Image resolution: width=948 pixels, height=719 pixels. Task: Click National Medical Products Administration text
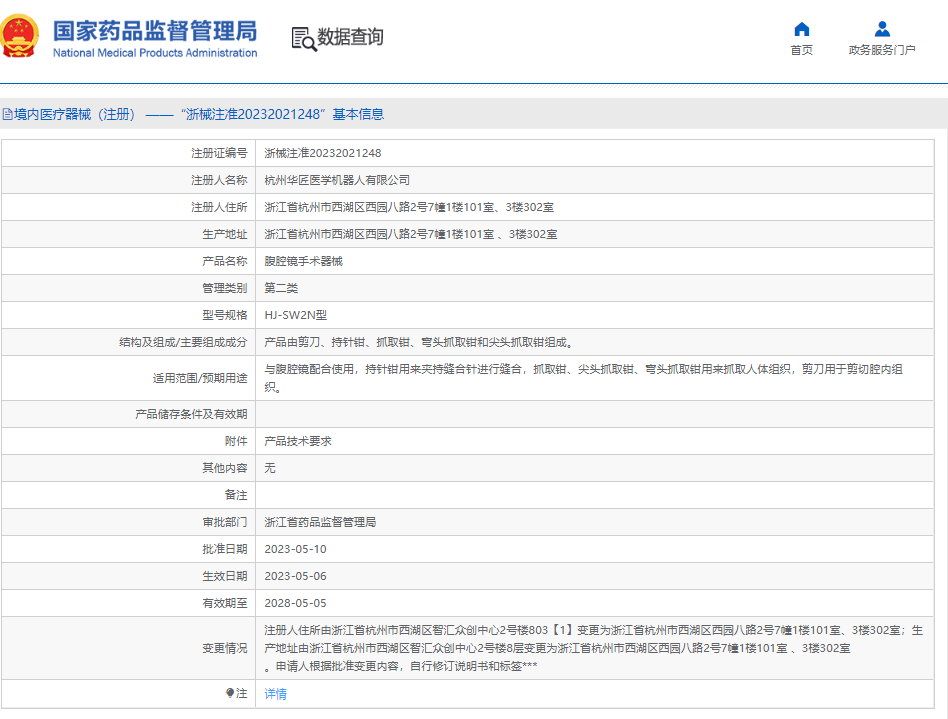click(155, 53)
